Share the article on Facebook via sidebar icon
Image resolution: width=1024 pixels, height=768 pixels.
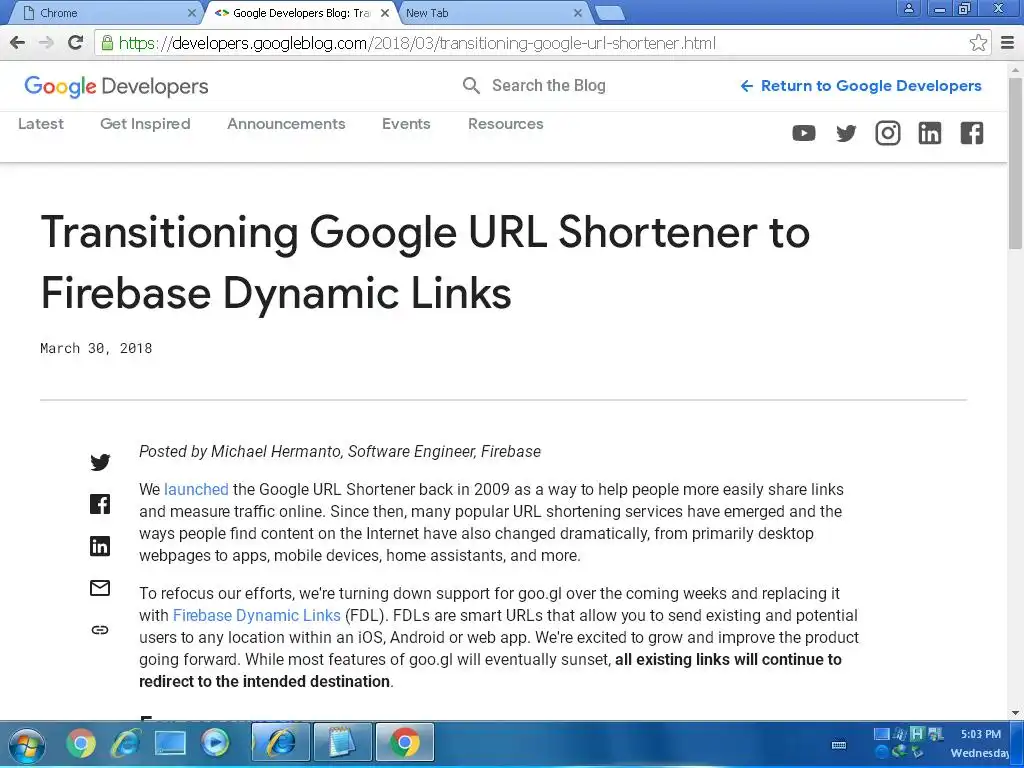pyautogui.click(x=100, y=504)
